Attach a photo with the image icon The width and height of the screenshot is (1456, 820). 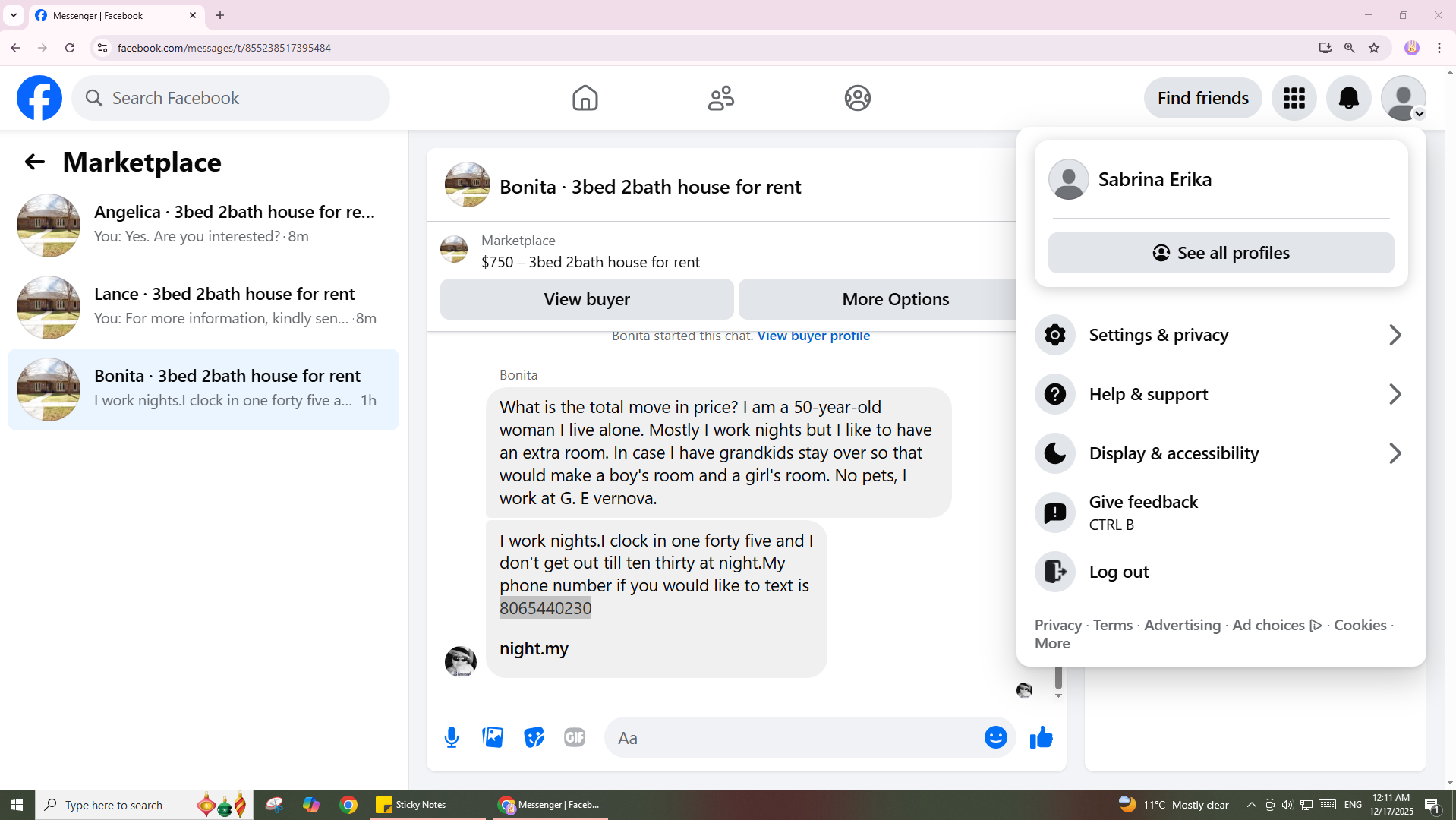point(493,737)
